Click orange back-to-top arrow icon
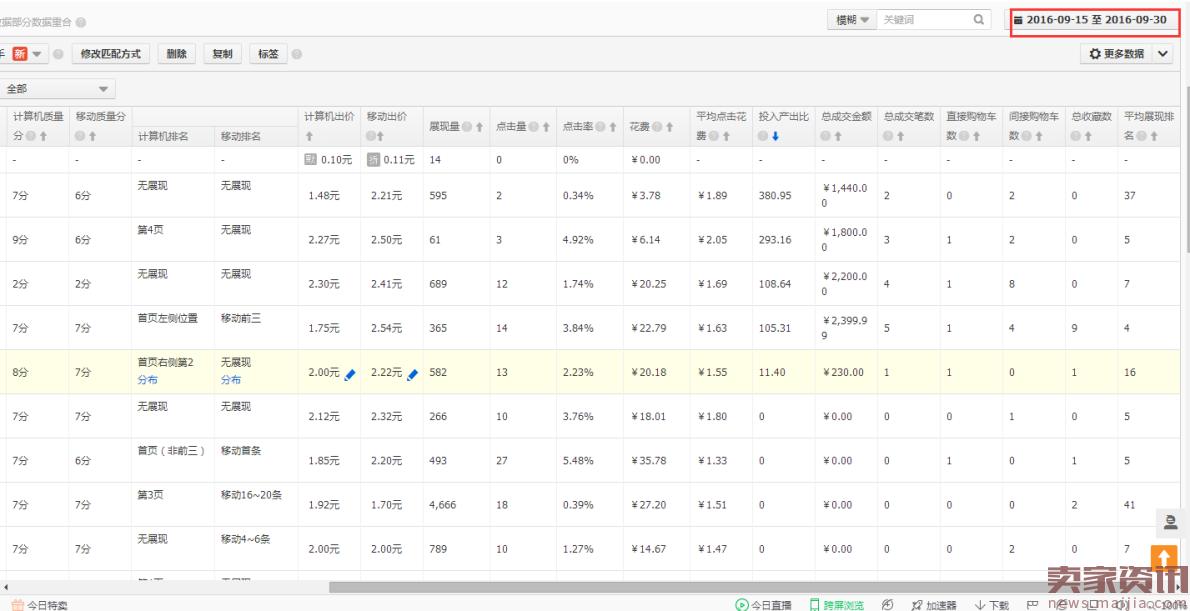Image resolution: width=1190 pixels, height=611 pixels. tap(1166, 557)
